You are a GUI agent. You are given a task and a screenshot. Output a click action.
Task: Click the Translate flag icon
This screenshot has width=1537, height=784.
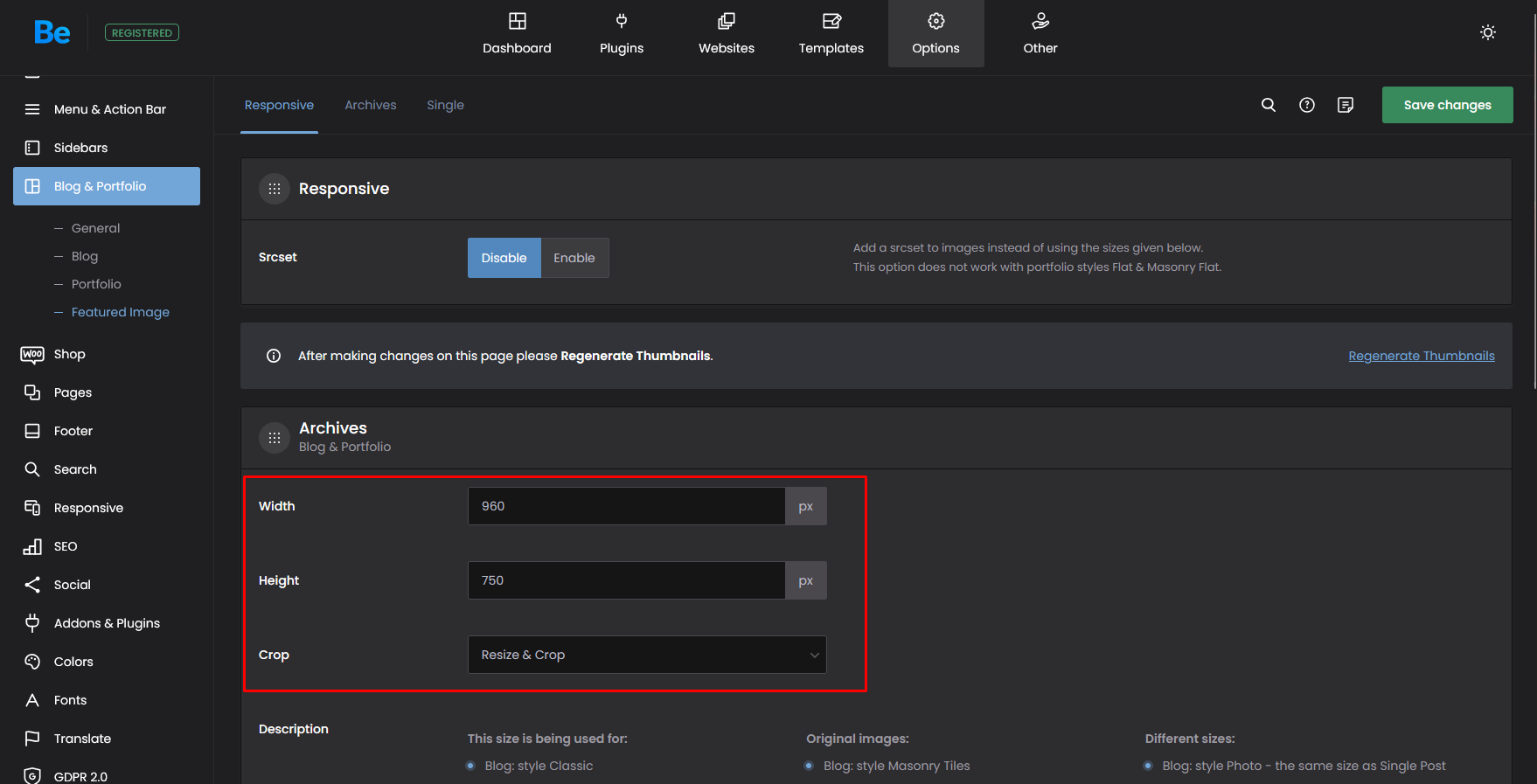click(x=32, y=739)
